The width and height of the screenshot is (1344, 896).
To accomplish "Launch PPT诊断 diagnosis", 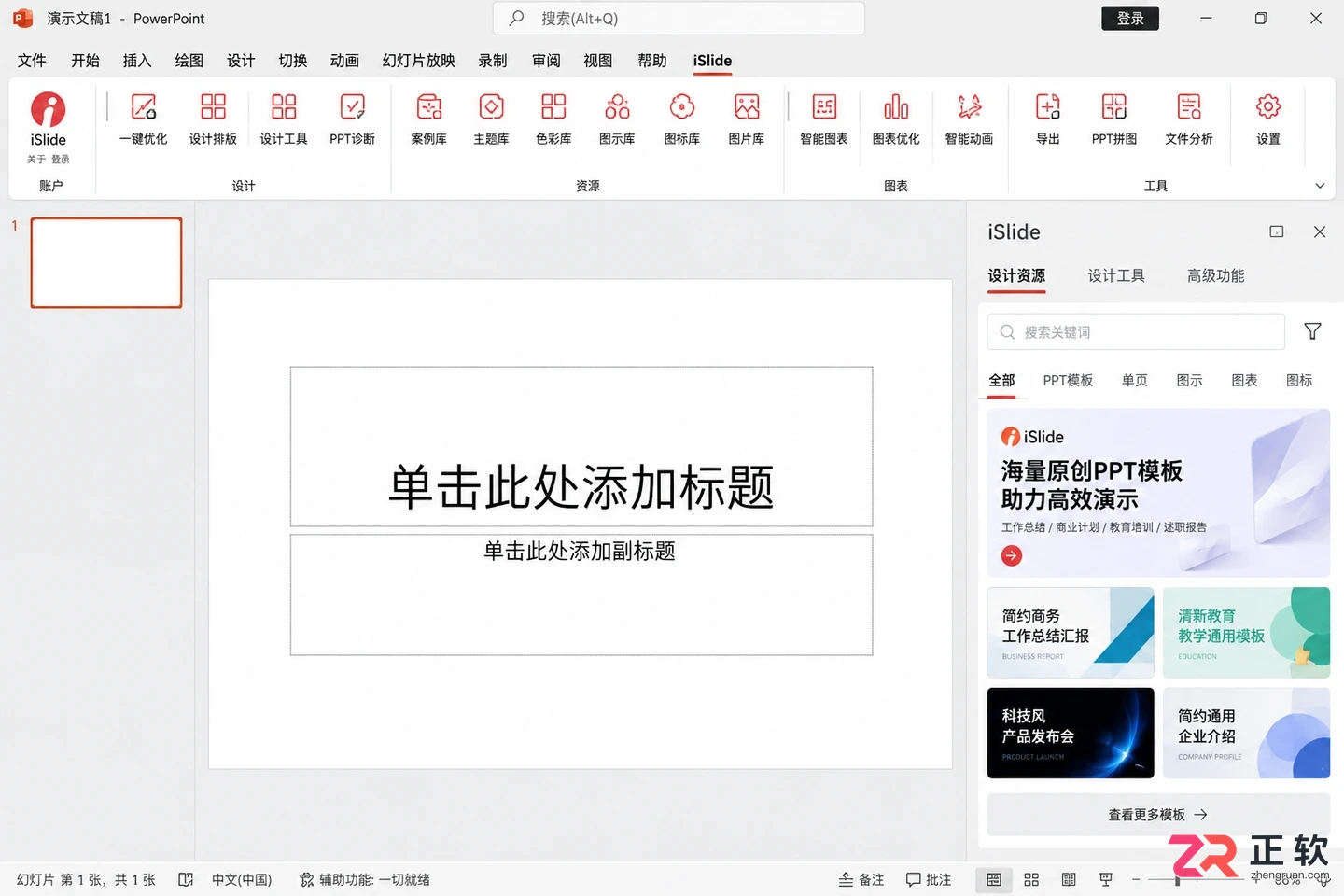I will click(x=353, y=119).
